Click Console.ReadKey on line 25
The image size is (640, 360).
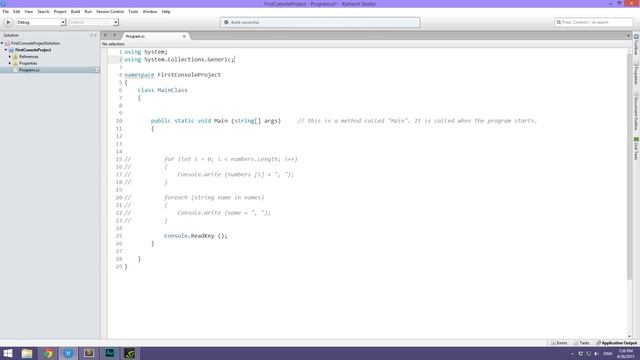pos(189,236)
